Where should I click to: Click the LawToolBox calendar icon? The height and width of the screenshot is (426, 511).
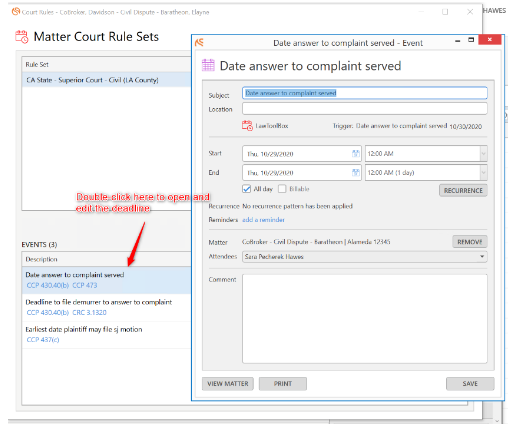(x=247, y=126)
